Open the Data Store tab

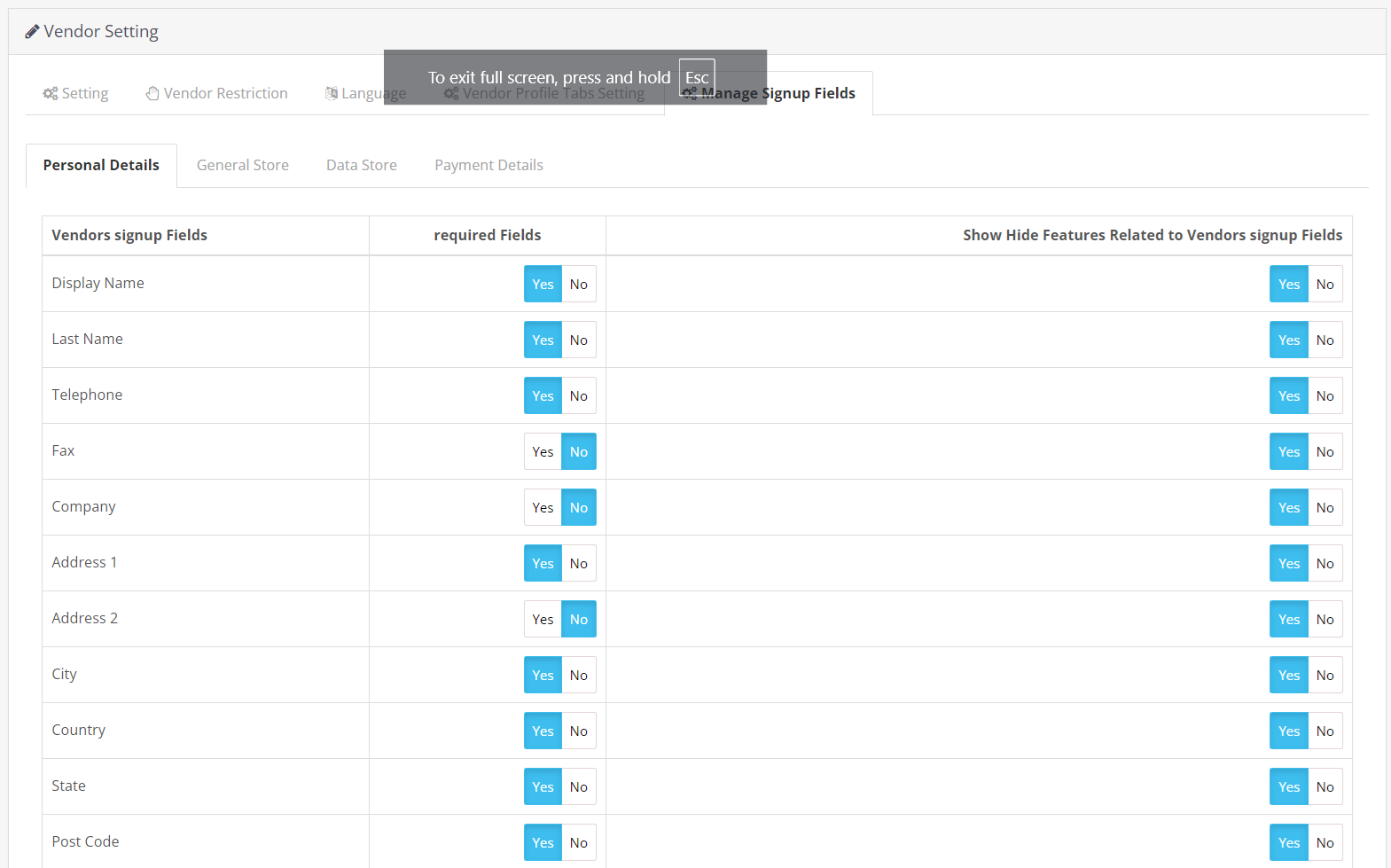pos(361,165)
